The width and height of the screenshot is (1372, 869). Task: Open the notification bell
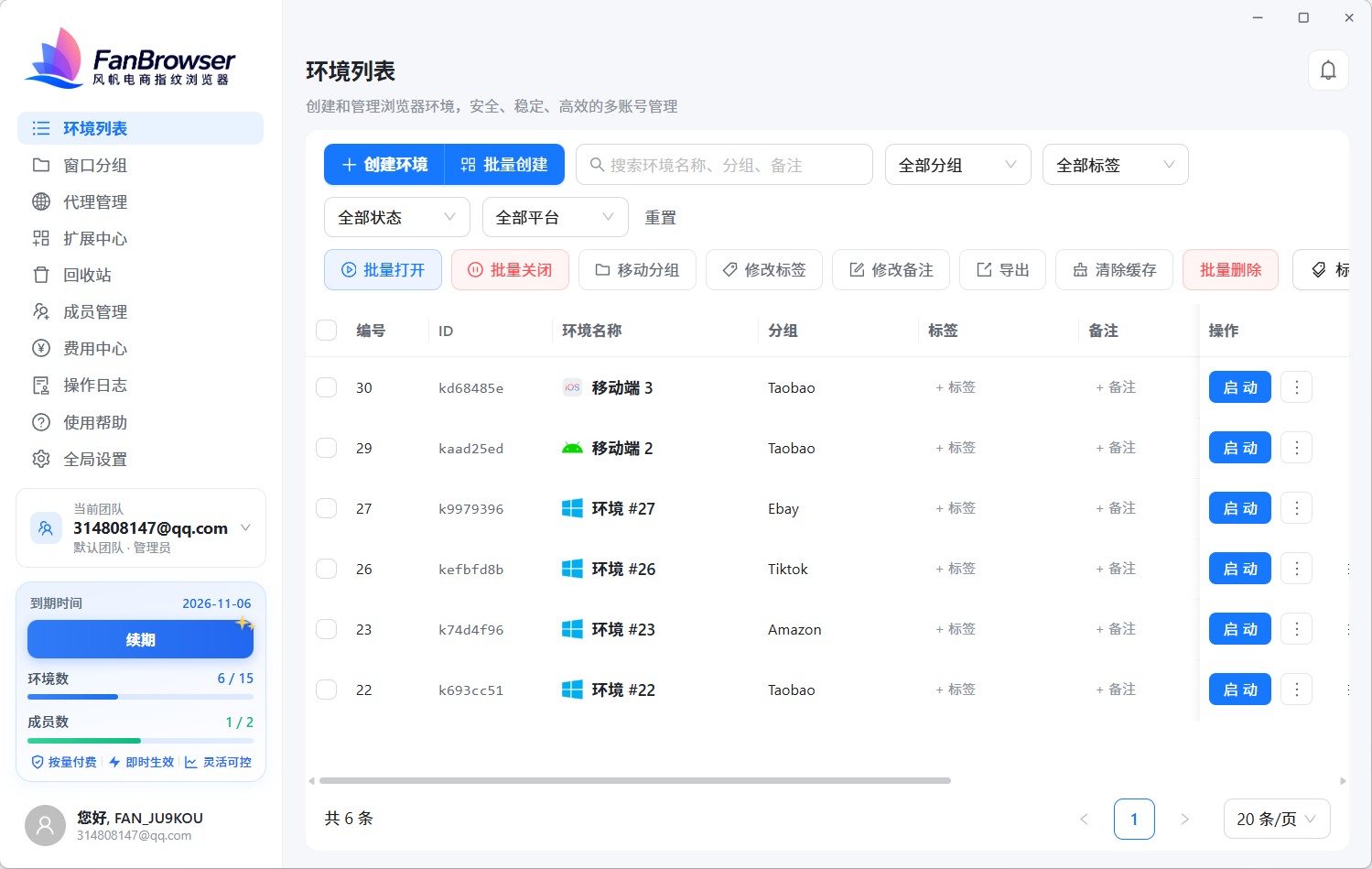(1328, 70)
